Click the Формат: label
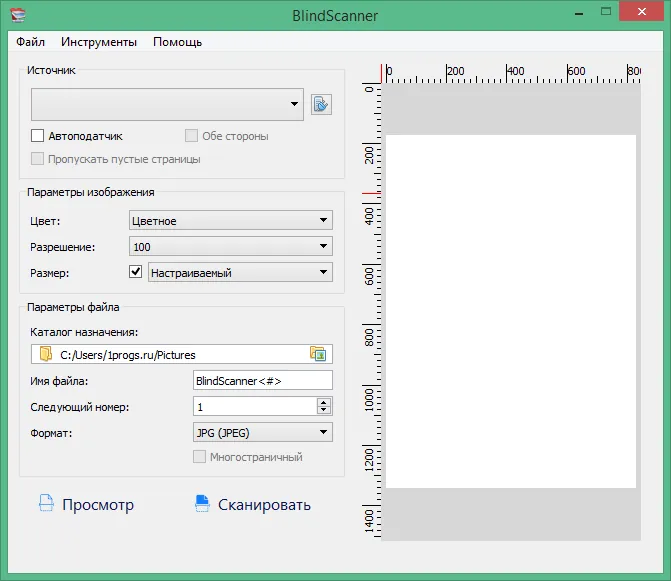Screen dimensions: 671x581 [x=51, y=433]
